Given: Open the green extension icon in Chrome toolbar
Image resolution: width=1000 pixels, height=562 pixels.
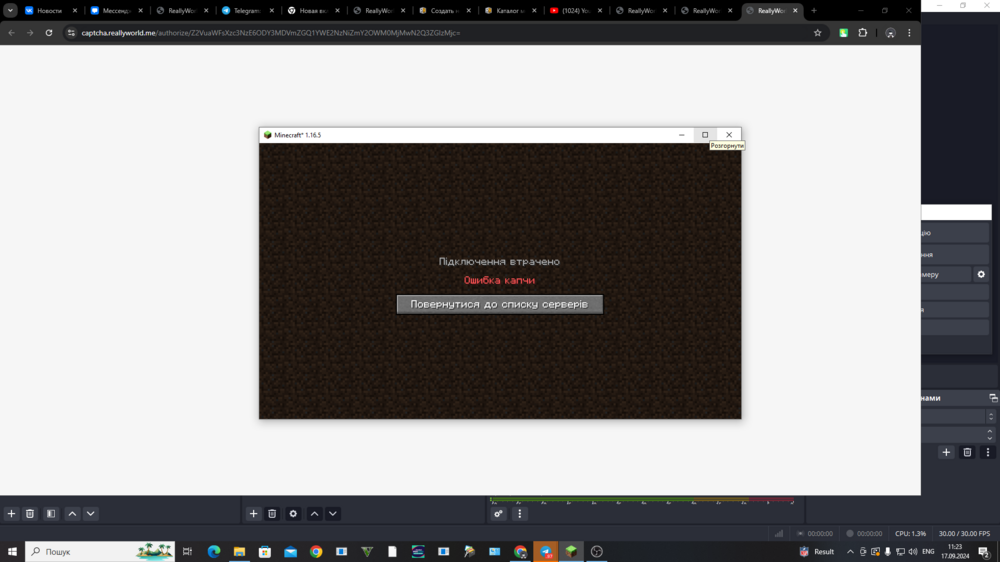Looking at the screenshot, I should (844, 33).
